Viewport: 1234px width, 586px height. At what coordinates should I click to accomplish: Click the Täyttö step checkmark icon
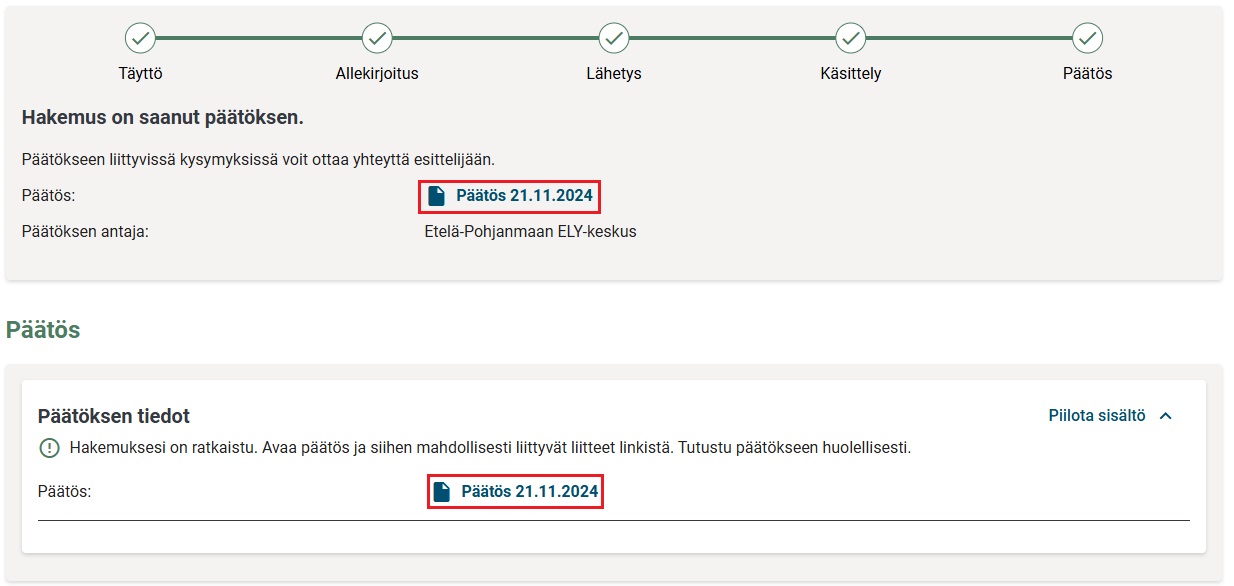tap(140, 38)
